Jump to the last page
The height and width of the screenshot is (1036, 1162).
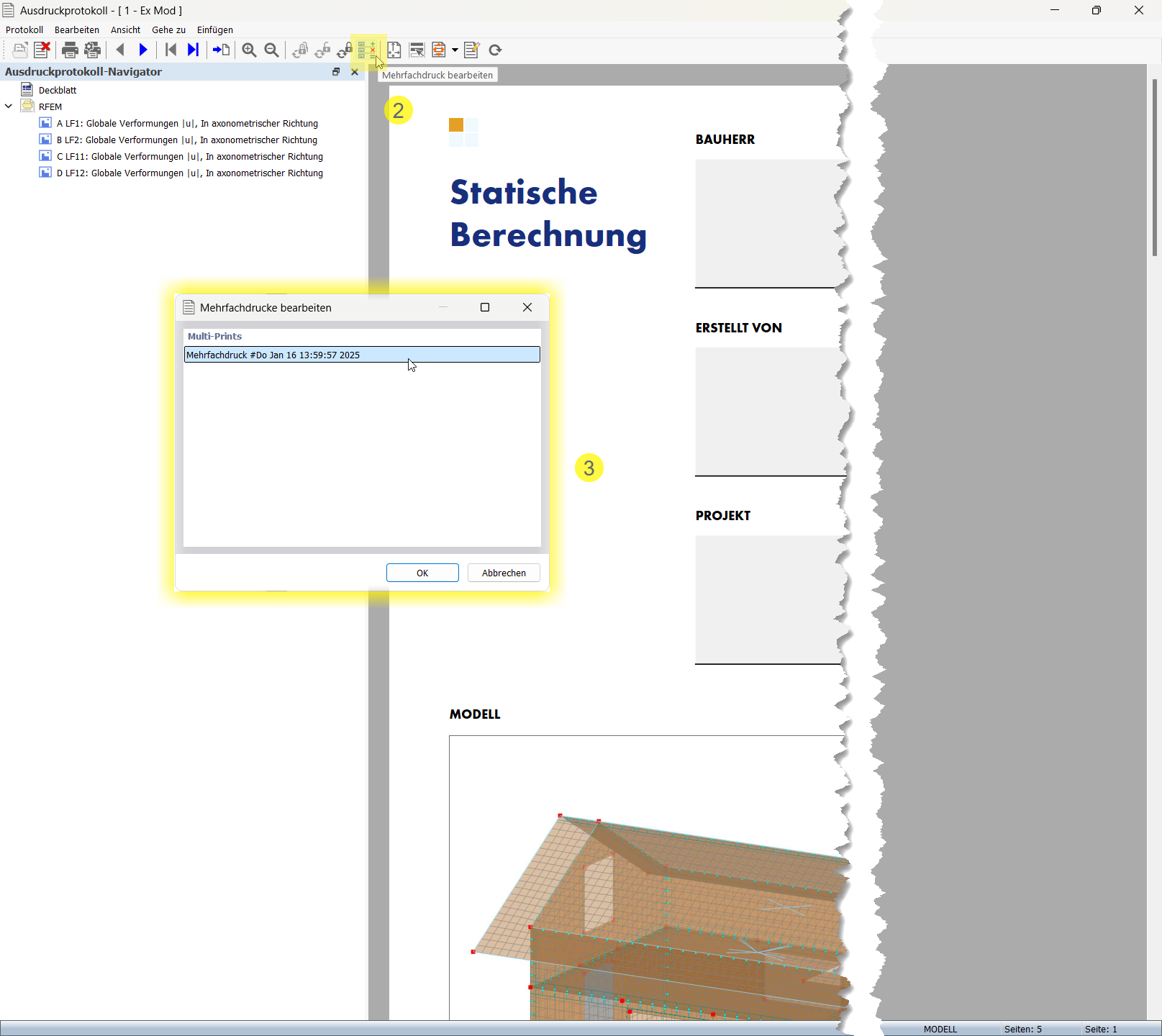(193, 50)
